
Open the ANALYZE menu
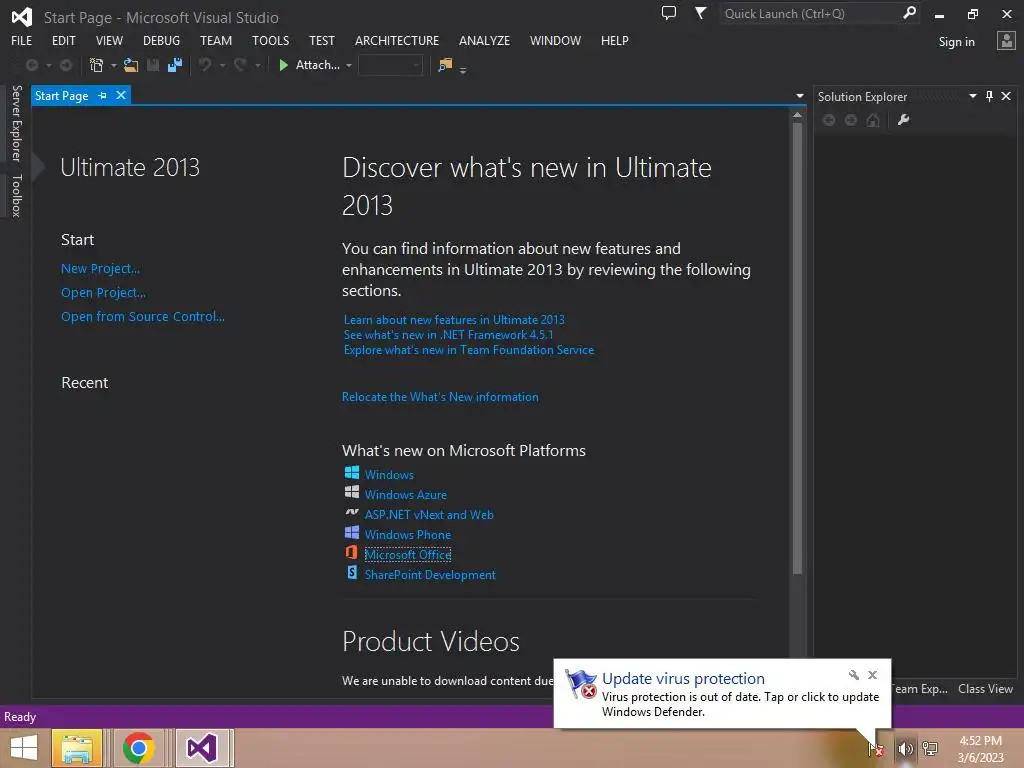(485, 40)
